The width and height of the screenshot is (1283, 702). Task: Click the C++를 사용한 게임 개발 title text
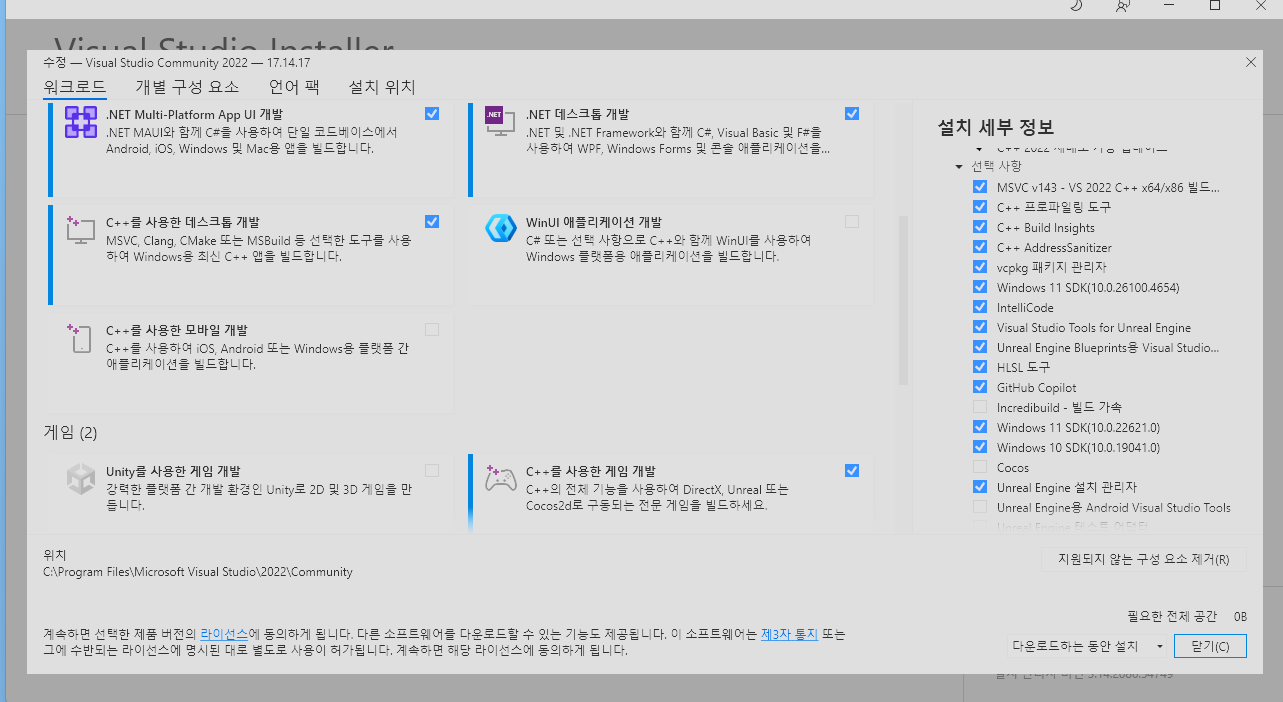(x=591, y=471)
